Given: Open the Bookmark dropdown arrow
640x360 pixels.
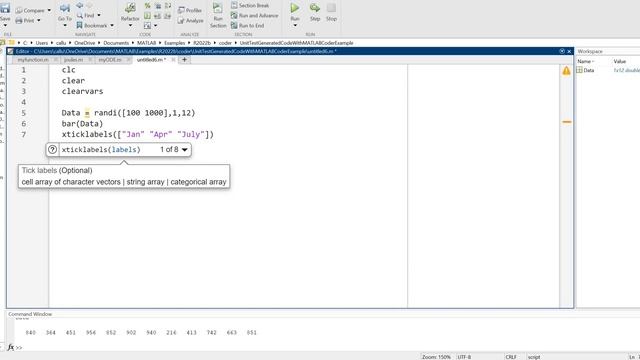Looking at the screenshot, I should (112, 25).
